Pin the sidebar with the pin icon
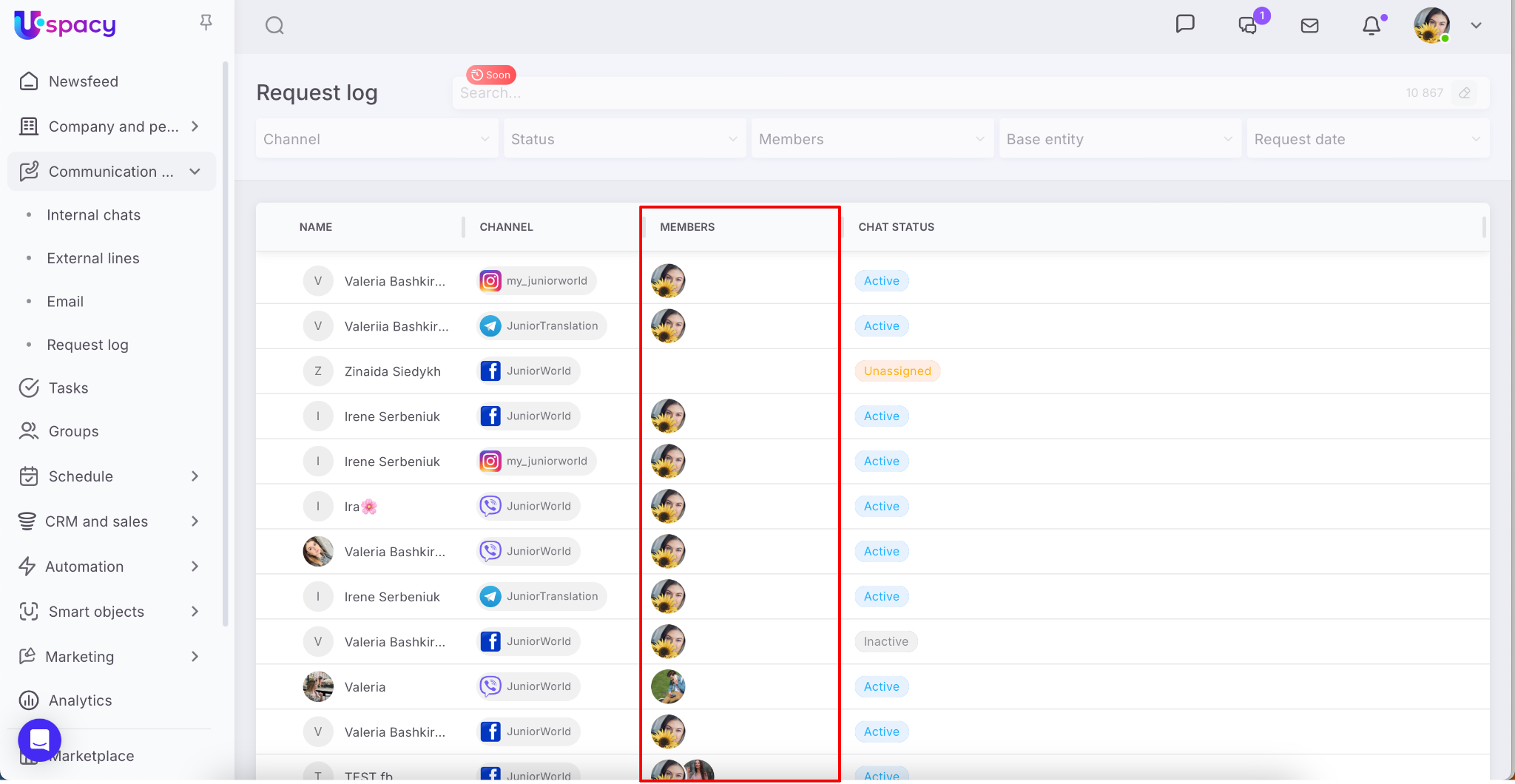This screenshot has width=1515, height=784. 206,23
